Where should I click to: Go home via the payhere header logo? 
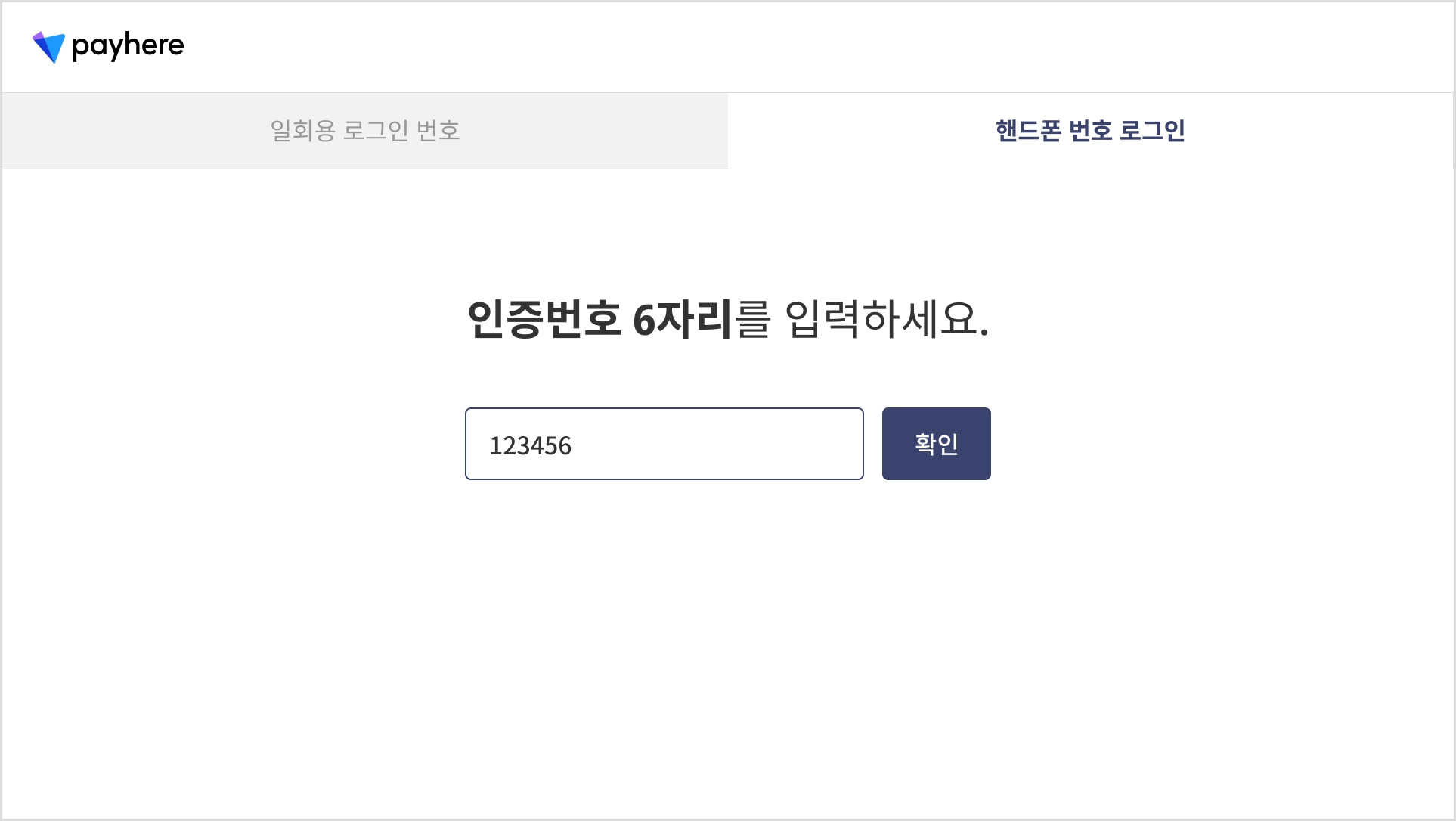pos(108,47)
